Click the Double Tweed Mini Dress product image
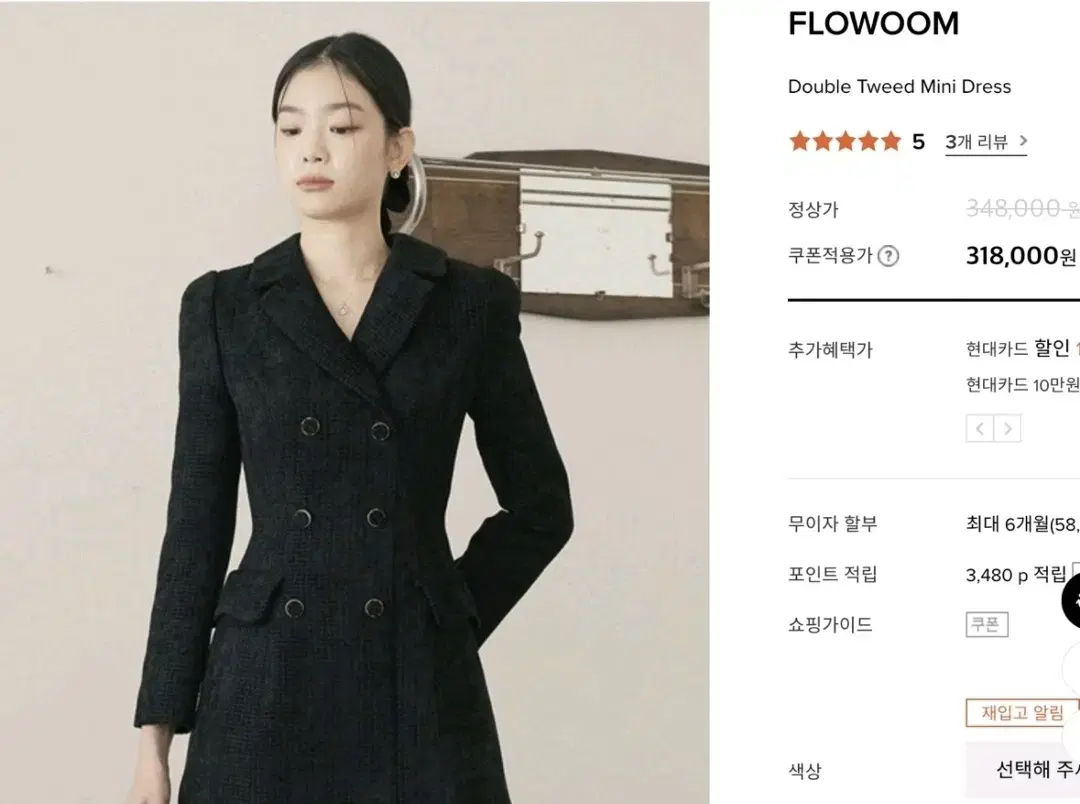1080x804 pixels. tap(355, 402)
